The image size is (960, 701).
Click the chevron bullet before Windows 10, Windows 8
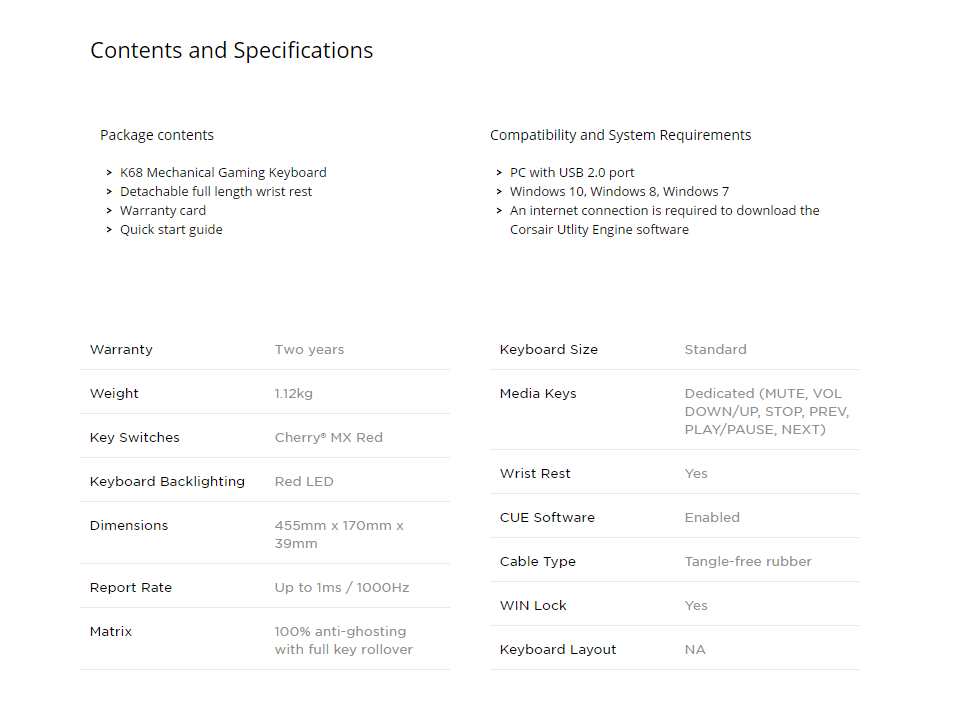click(499, 192)
